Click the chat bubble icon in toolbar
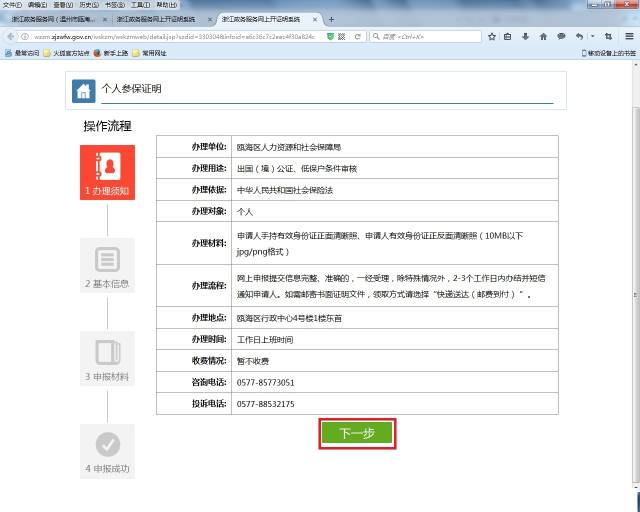Viewport: 640px width, 512px height. 561,37
